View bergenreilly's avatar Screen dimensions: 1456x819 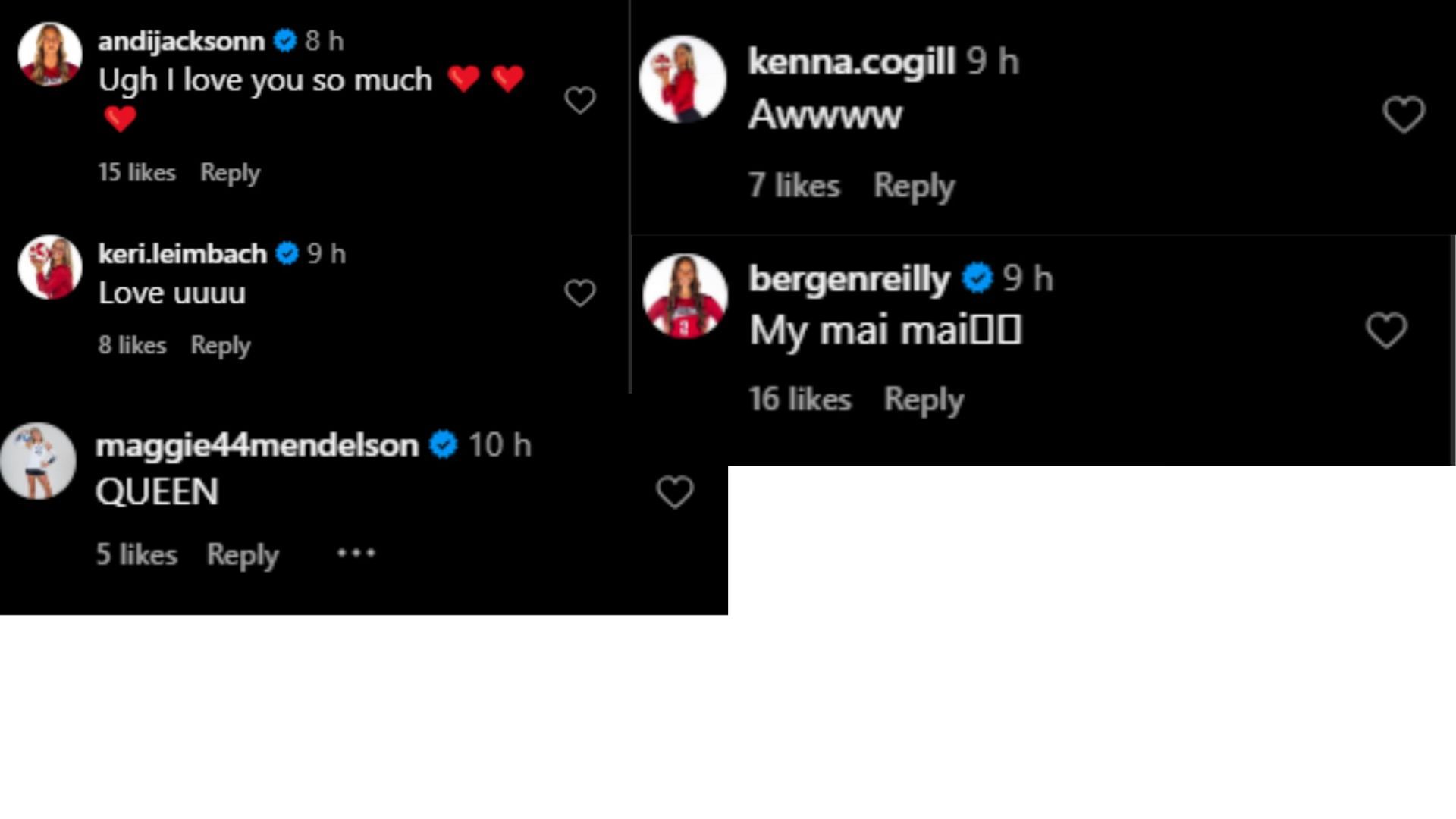[685, 296]
